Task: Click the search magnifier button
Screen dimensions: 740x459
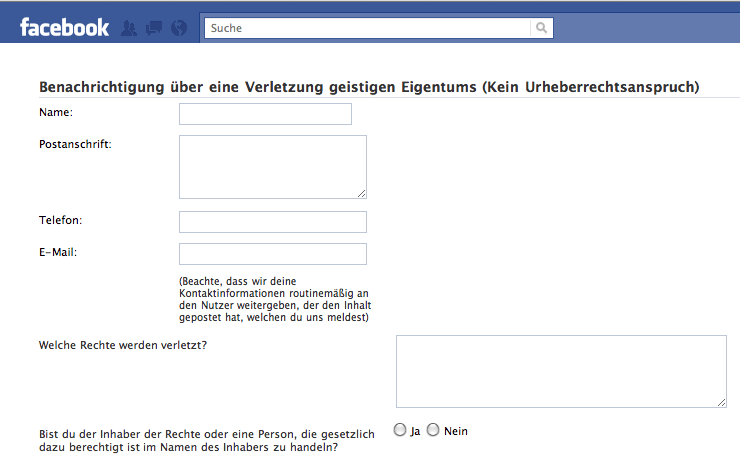Action: coord(542,28)
